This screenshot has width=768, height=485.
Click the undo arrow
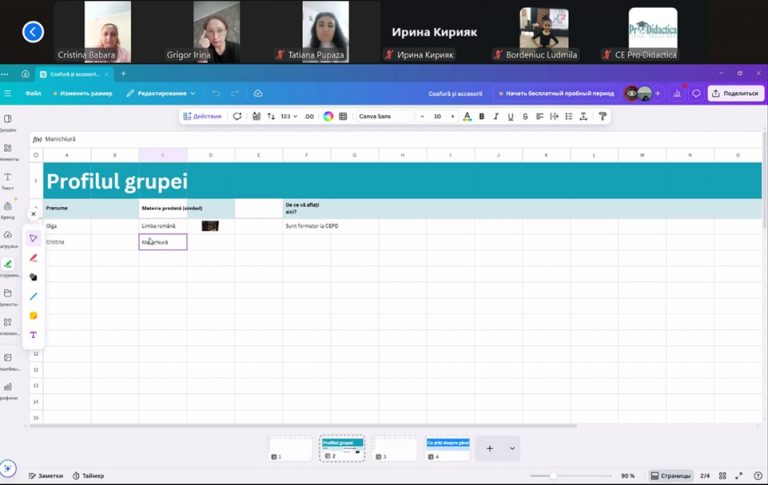(x=215, y=93)
